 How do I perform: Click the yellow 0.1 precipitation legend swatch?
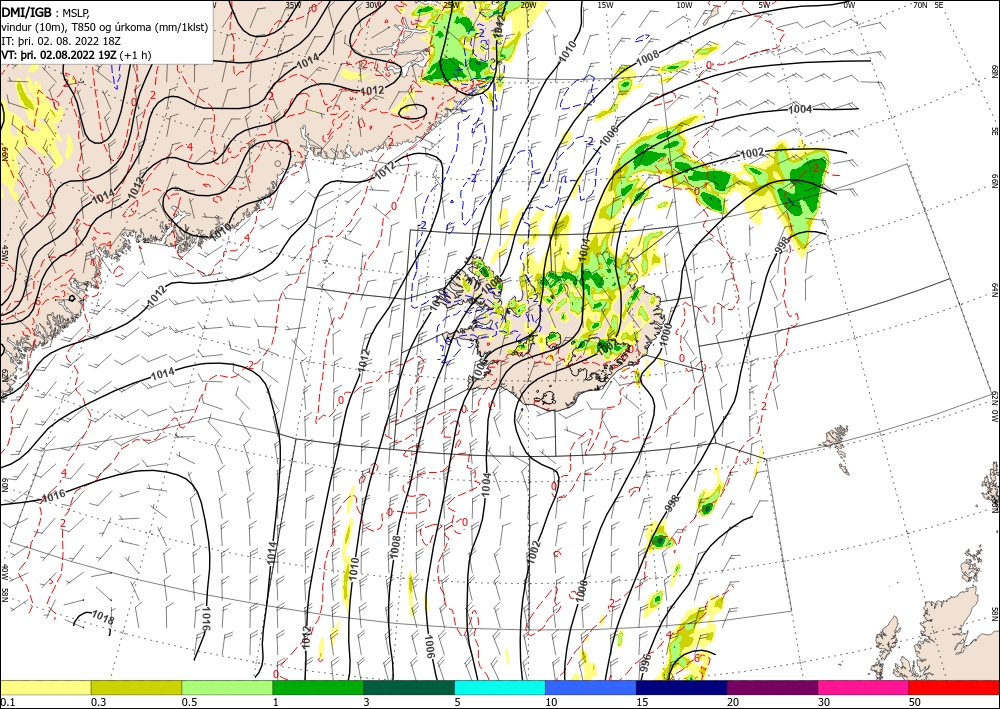tap(45, 687)
